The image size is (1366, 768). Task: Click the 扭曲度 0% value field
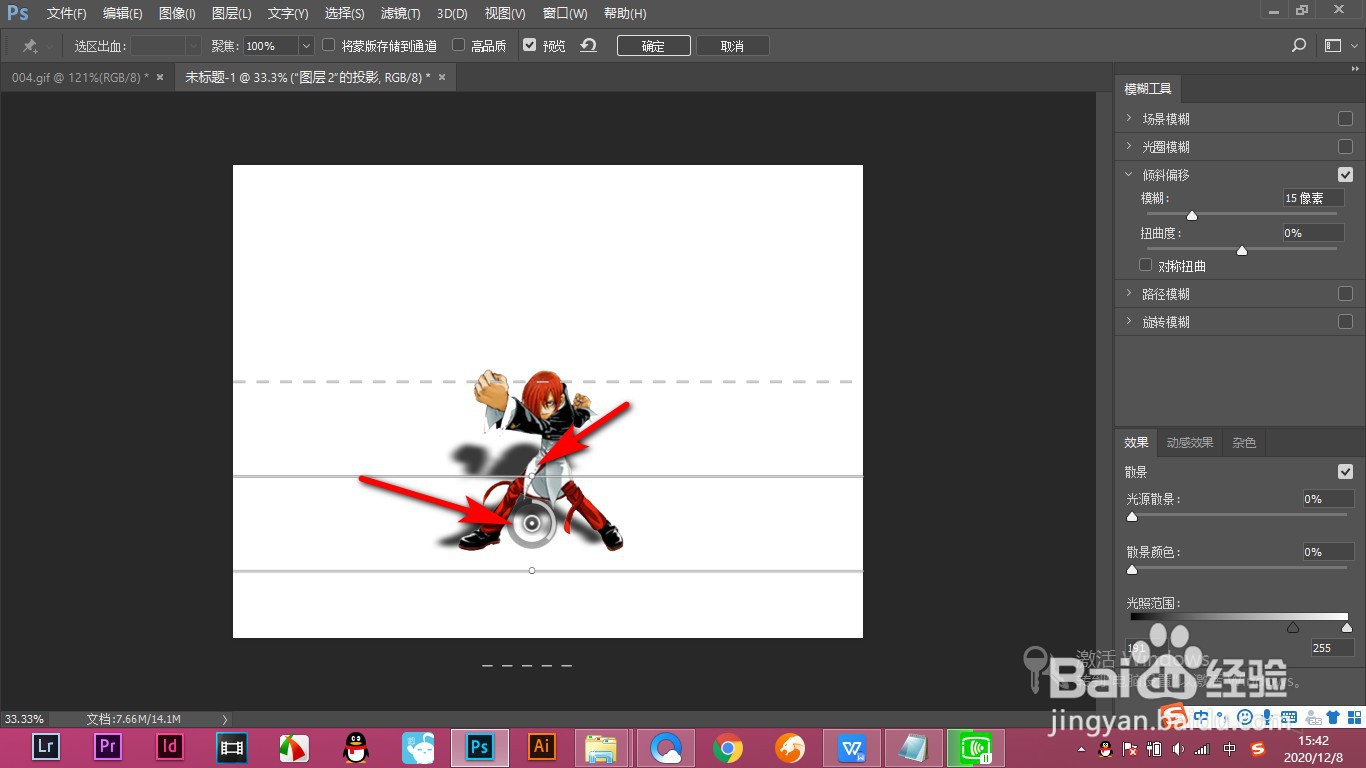tap(1314, 232)
